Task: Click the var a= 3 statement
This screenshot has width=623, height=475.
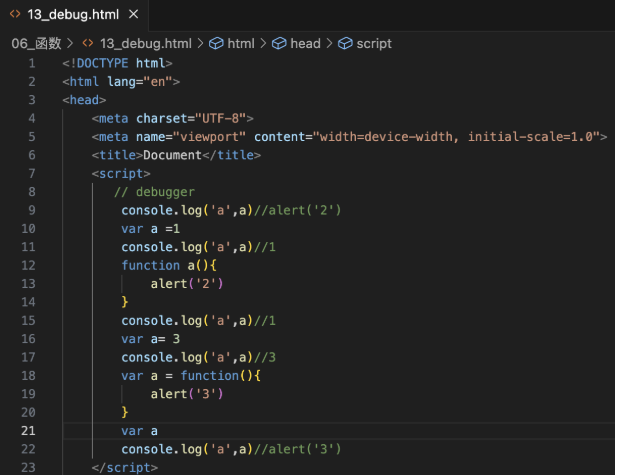Action: [151, 339]
